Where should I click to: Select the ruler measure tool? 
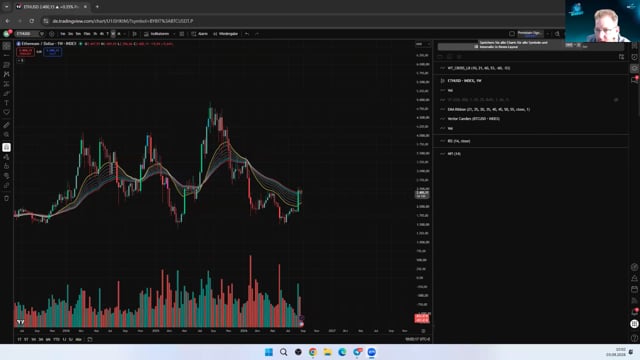(7, 125)
